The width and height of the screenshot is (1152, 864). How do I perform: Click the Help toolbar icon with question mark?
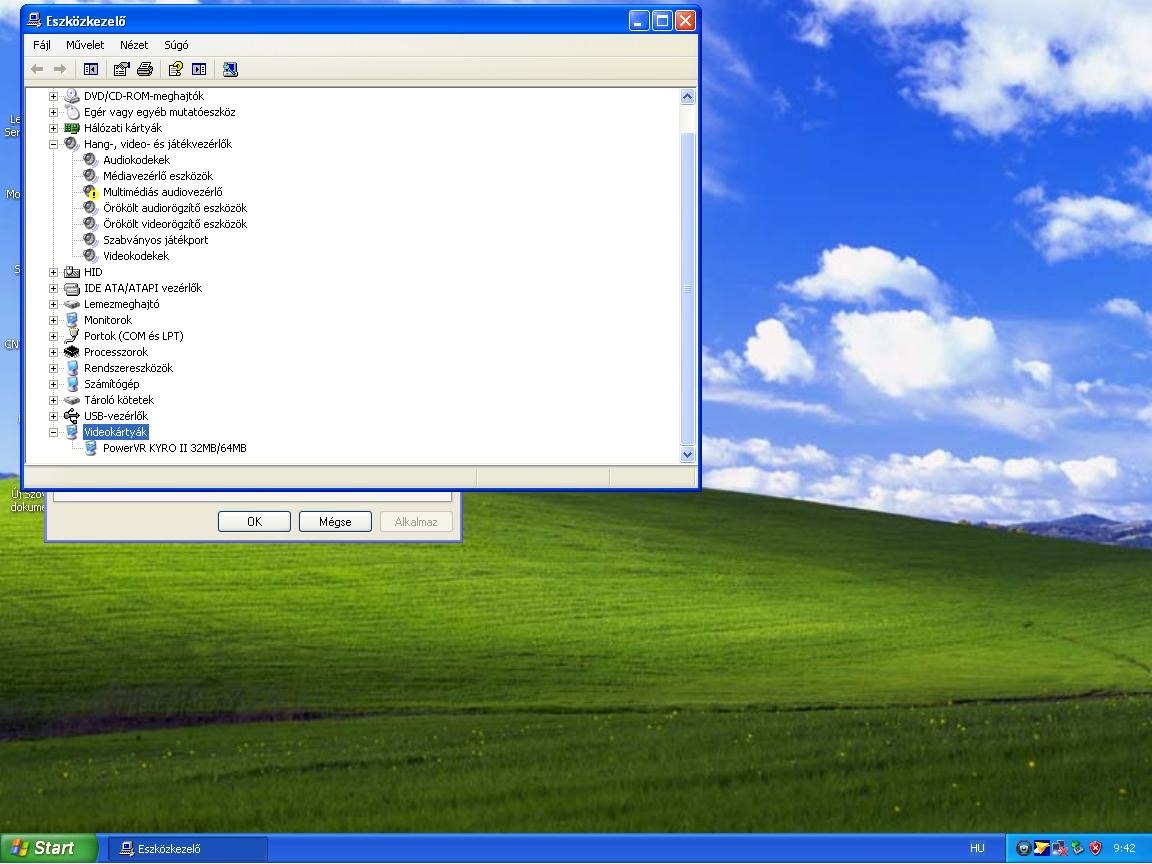[x=176, y=69]
